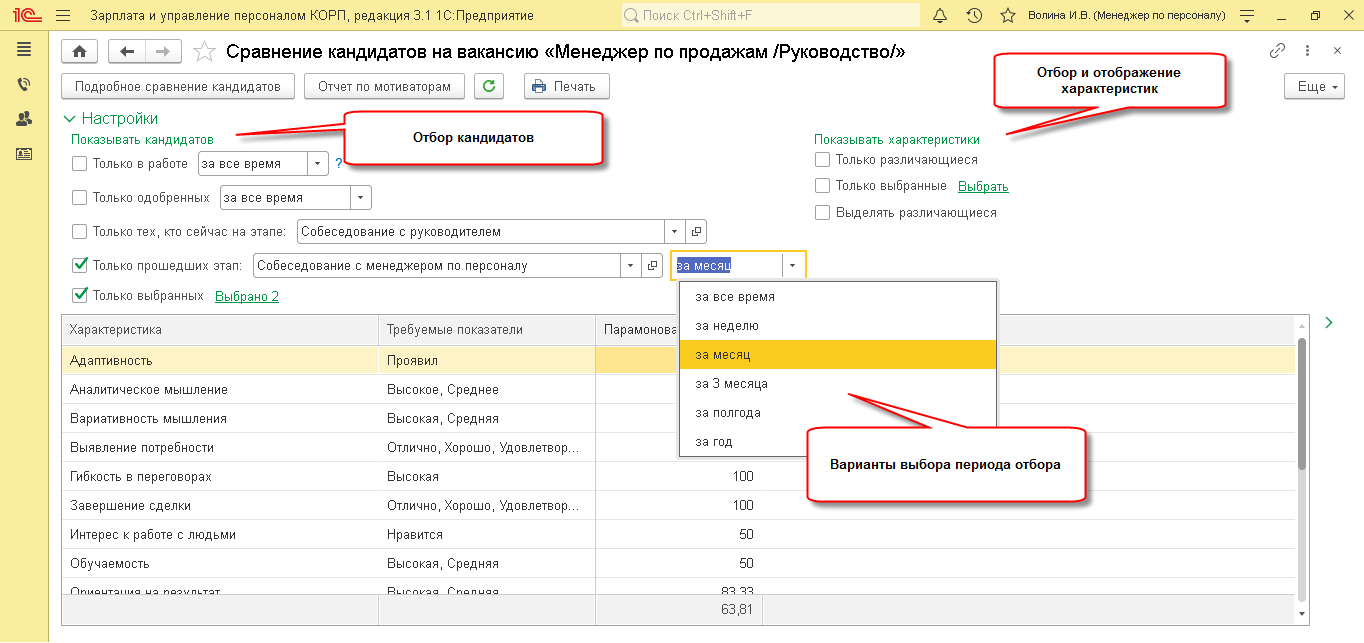Open staff people icon in left sidebar
This screenshot has width=1364, height=643.
click(24, 119)
